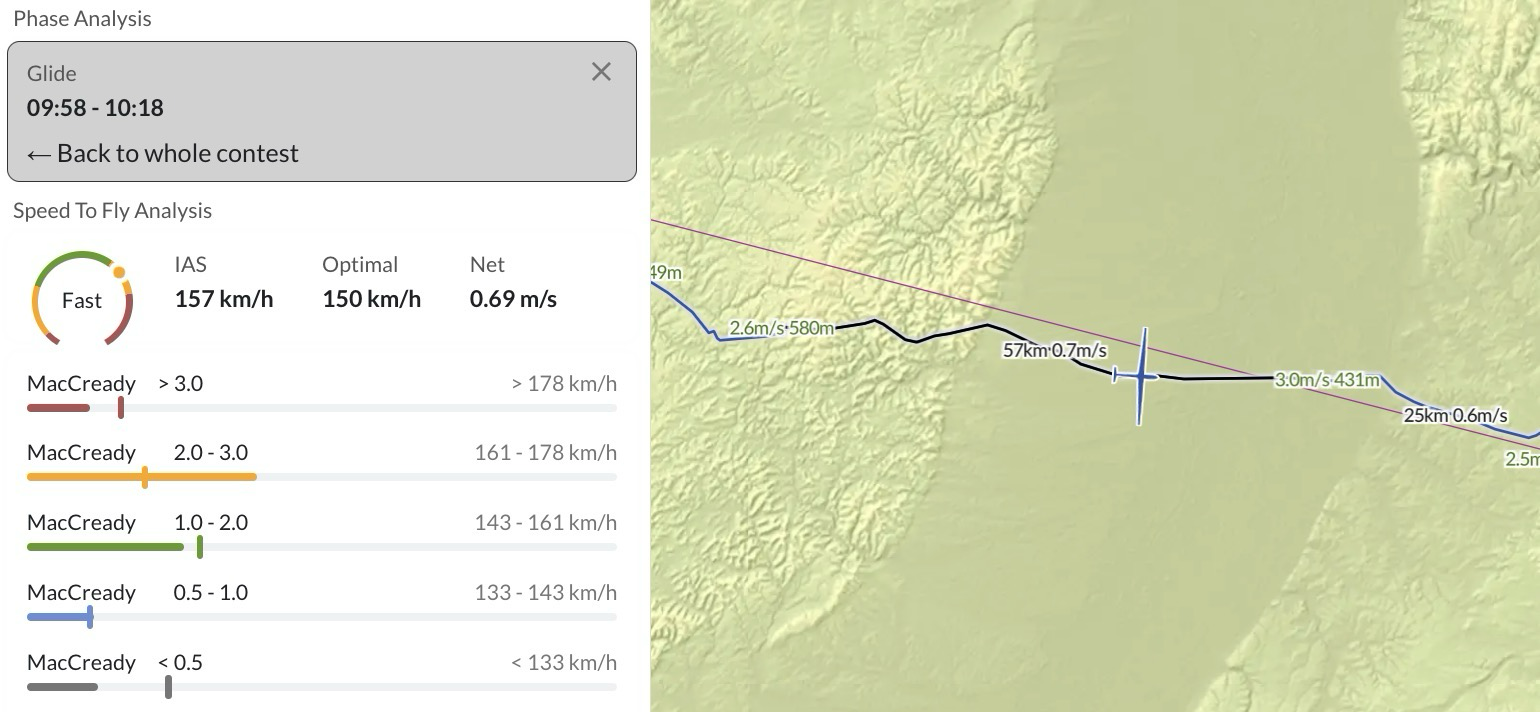Image resolution: width=1540 pixels, height=712 pixels.
Task: Click the Glide 09:58 - 10:18 time range
Action: 95,108
